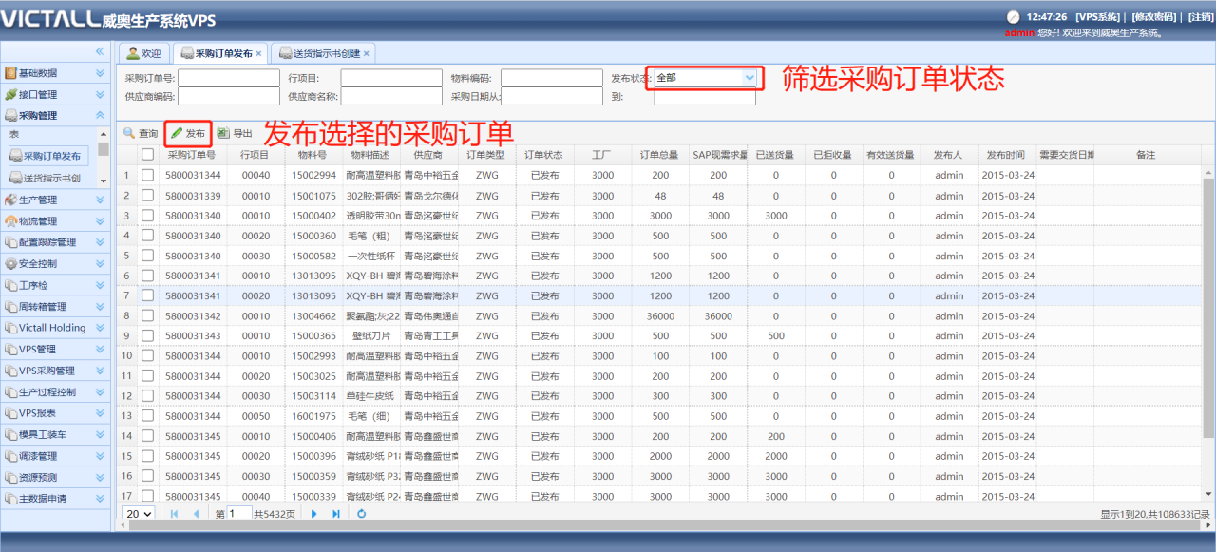Click the 修改密码 change password link
Viewport: 1217px width, 553px height.
coord(1155,17)
